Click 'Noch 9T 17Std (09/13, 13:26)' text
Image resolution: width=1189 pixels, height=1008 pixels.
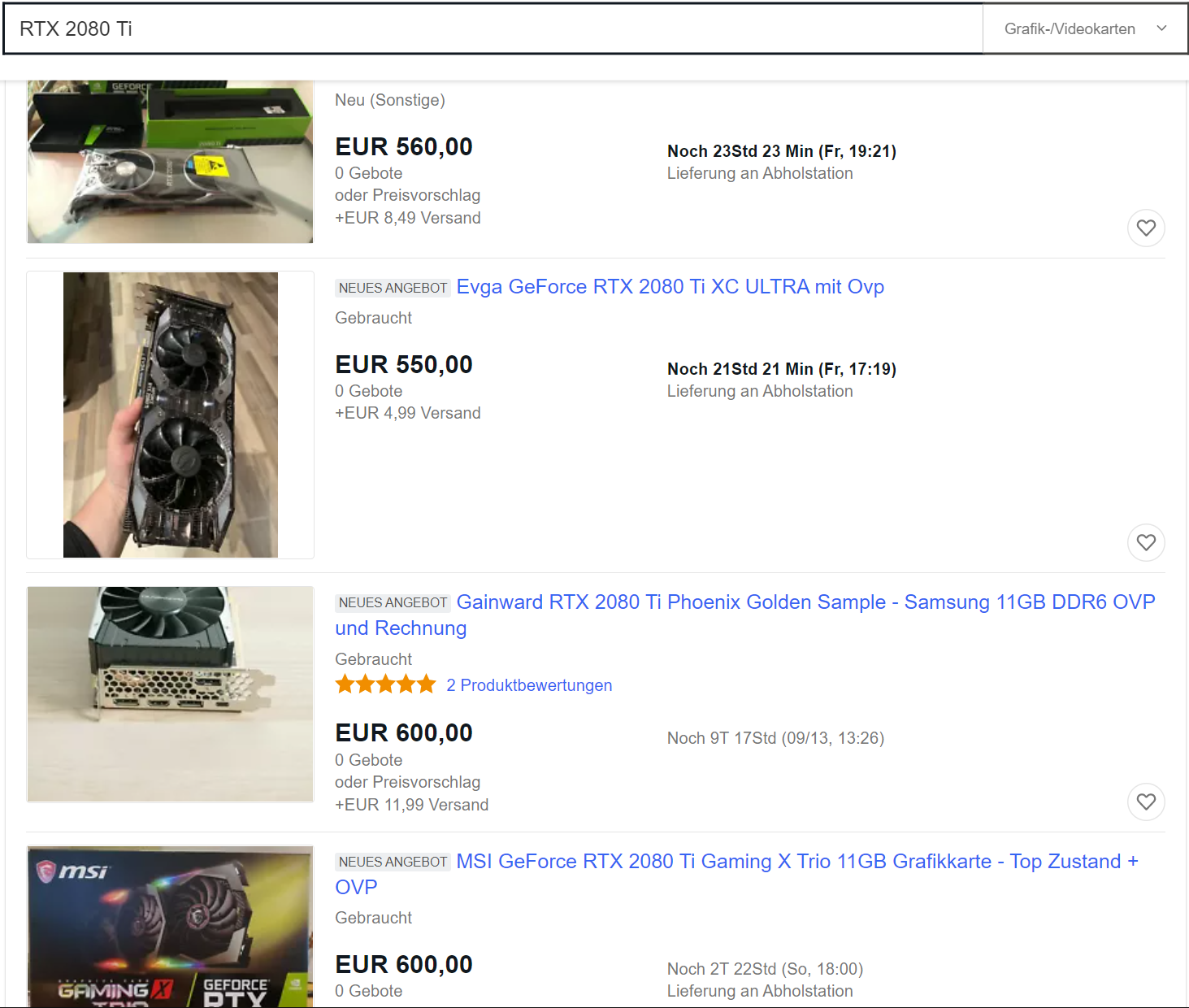[775, 738]
